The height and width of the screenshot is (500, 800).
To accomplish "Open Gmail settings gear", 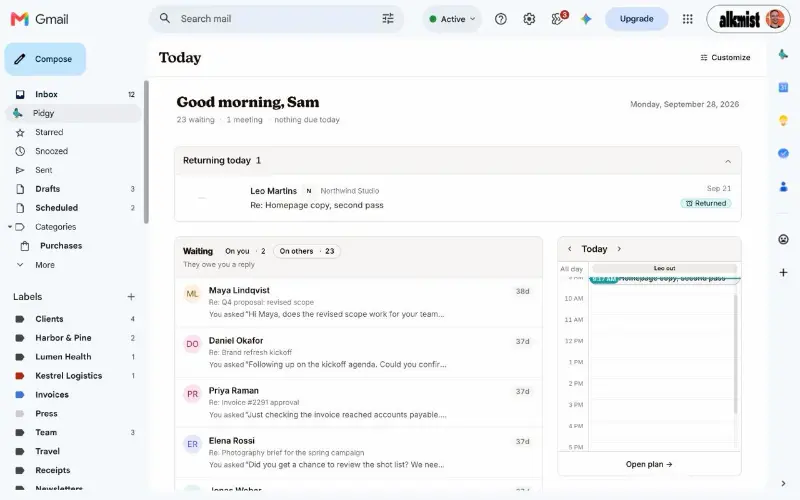I will [529, 19].
